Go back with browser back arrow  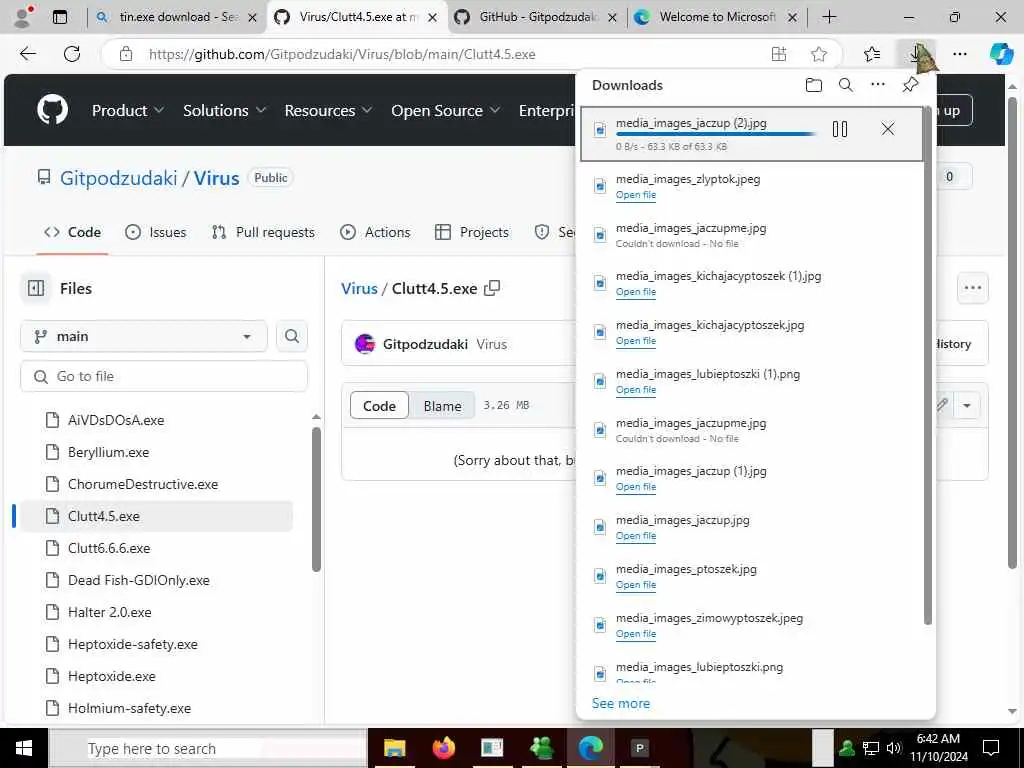coord(28,54)
